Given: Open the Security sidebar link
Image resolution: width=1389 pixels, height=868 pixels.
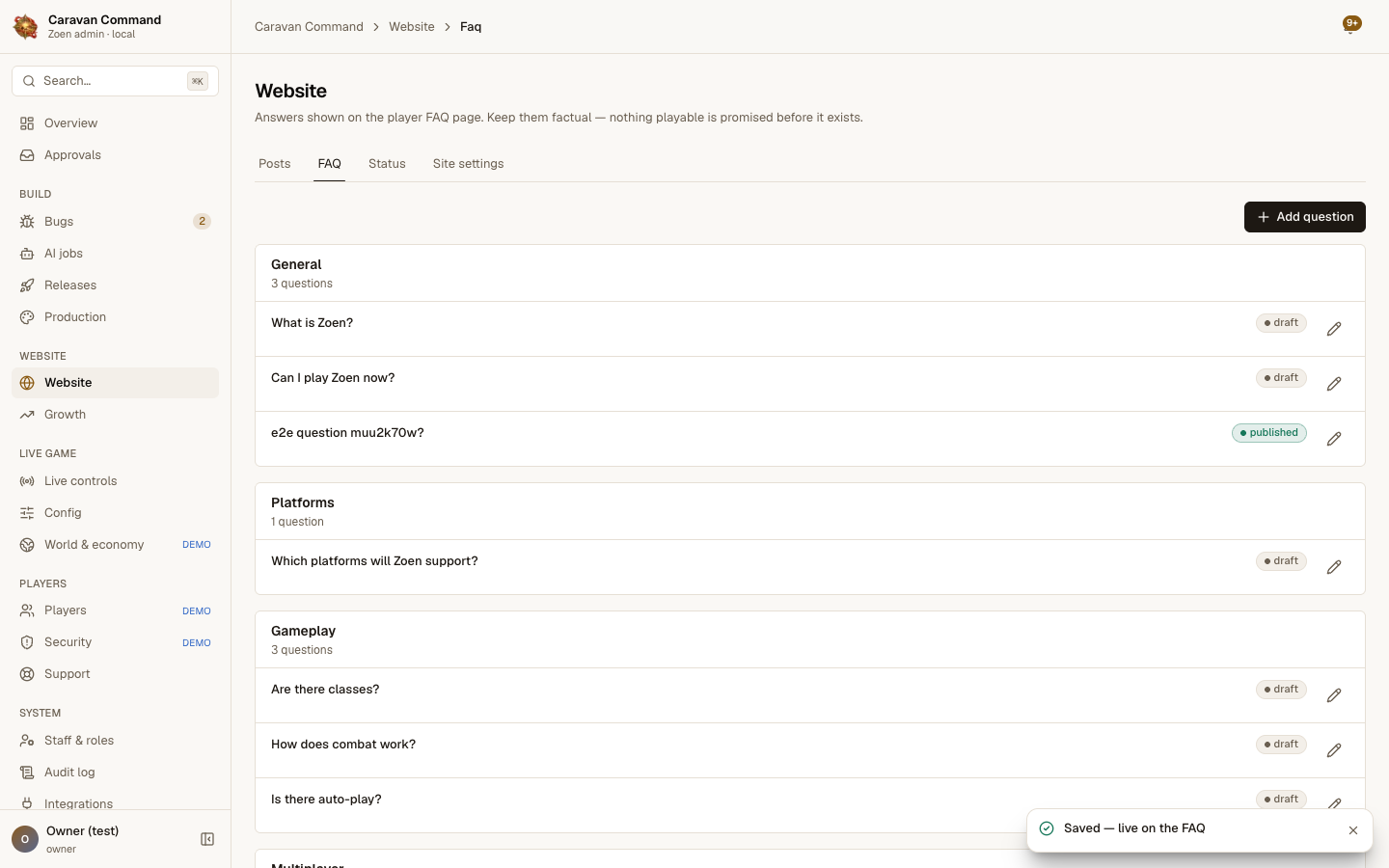Looking at the screenshot, I should click(x=115, y=642).
